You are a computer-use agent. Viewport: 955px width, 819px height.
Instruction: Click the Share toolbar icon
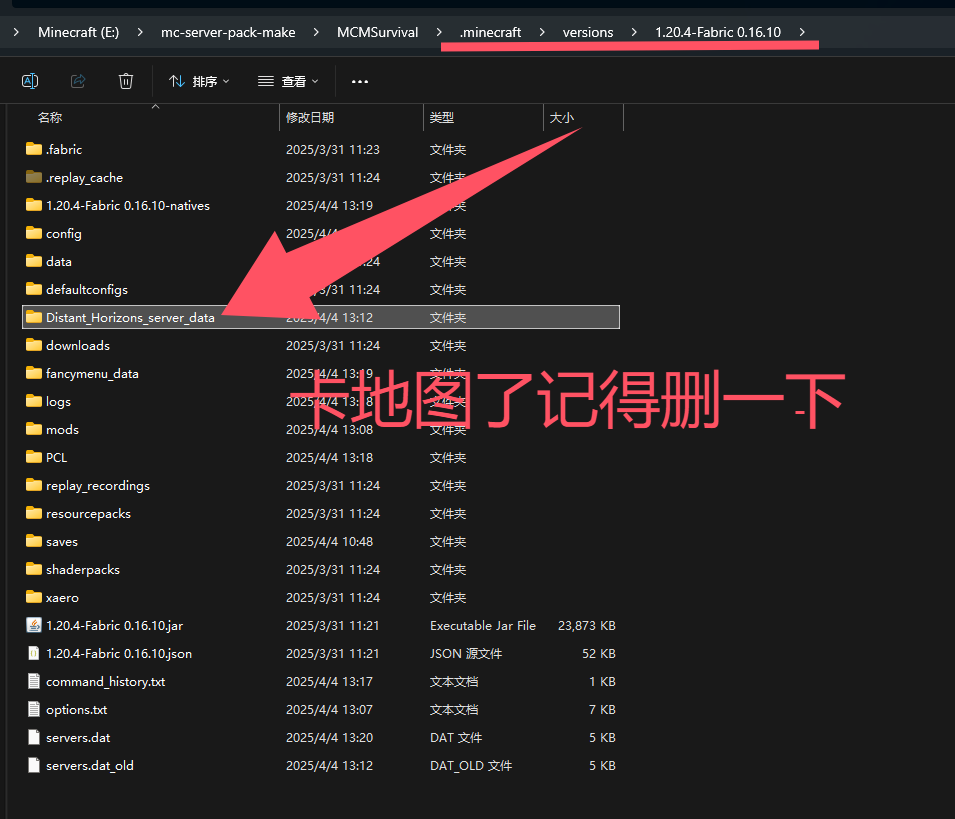(x=78, y=81)
